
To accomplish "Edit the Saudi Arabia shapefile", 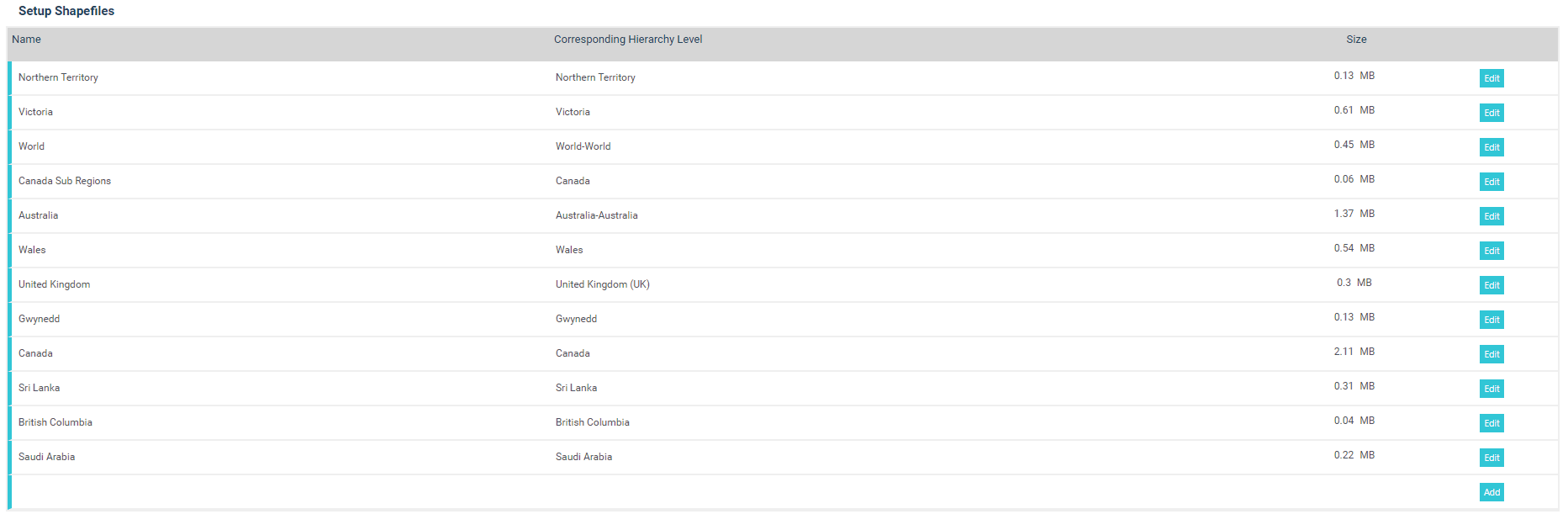I will pos(1491,458).
